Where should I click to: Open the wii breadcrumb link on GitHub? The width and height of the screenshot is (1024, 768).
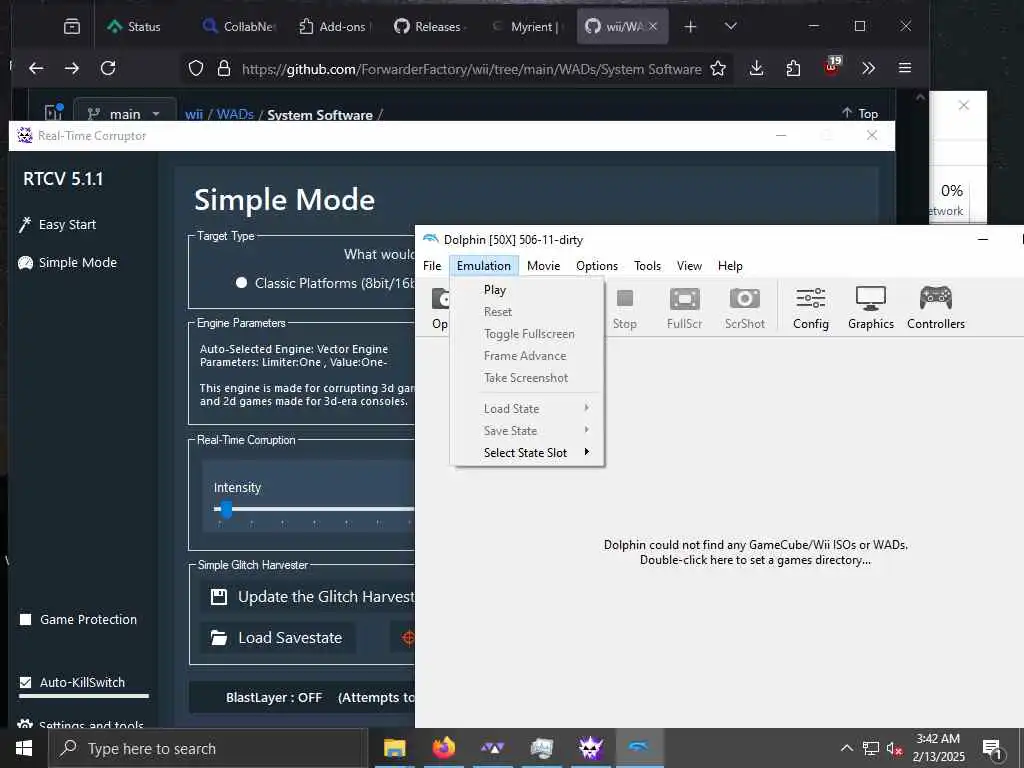(194, 114)
